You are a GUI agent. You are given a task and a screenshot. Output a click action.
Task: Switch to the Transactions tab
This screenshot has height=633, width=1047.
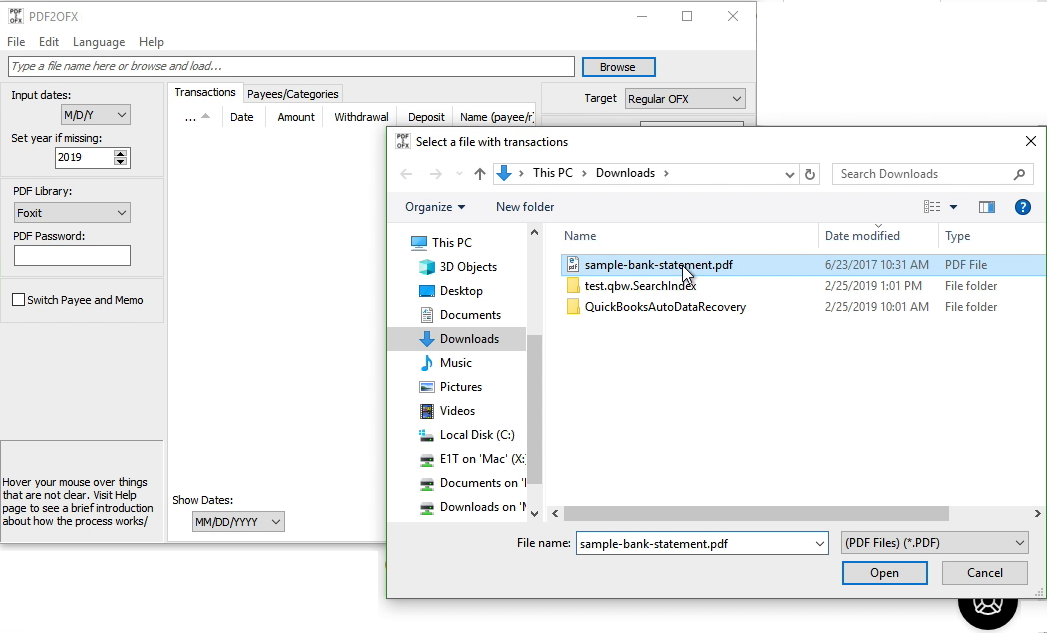coord(204,92)
